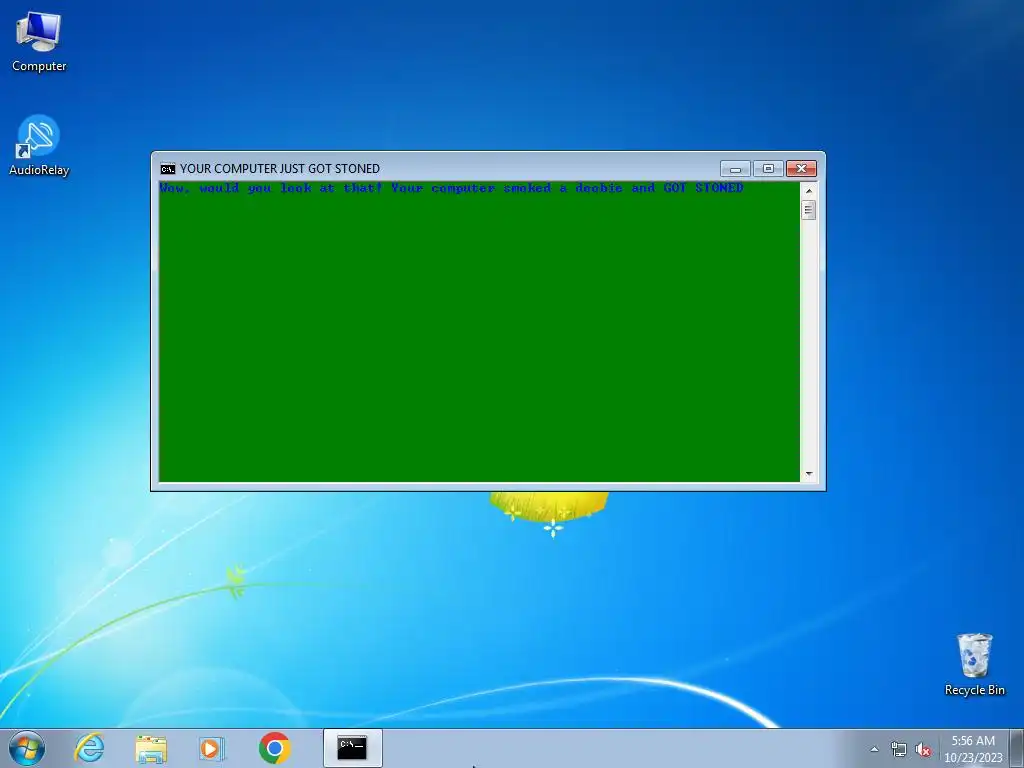Open the clock showing 5:56 AM

pyautogui.click(x=973, y=749)
